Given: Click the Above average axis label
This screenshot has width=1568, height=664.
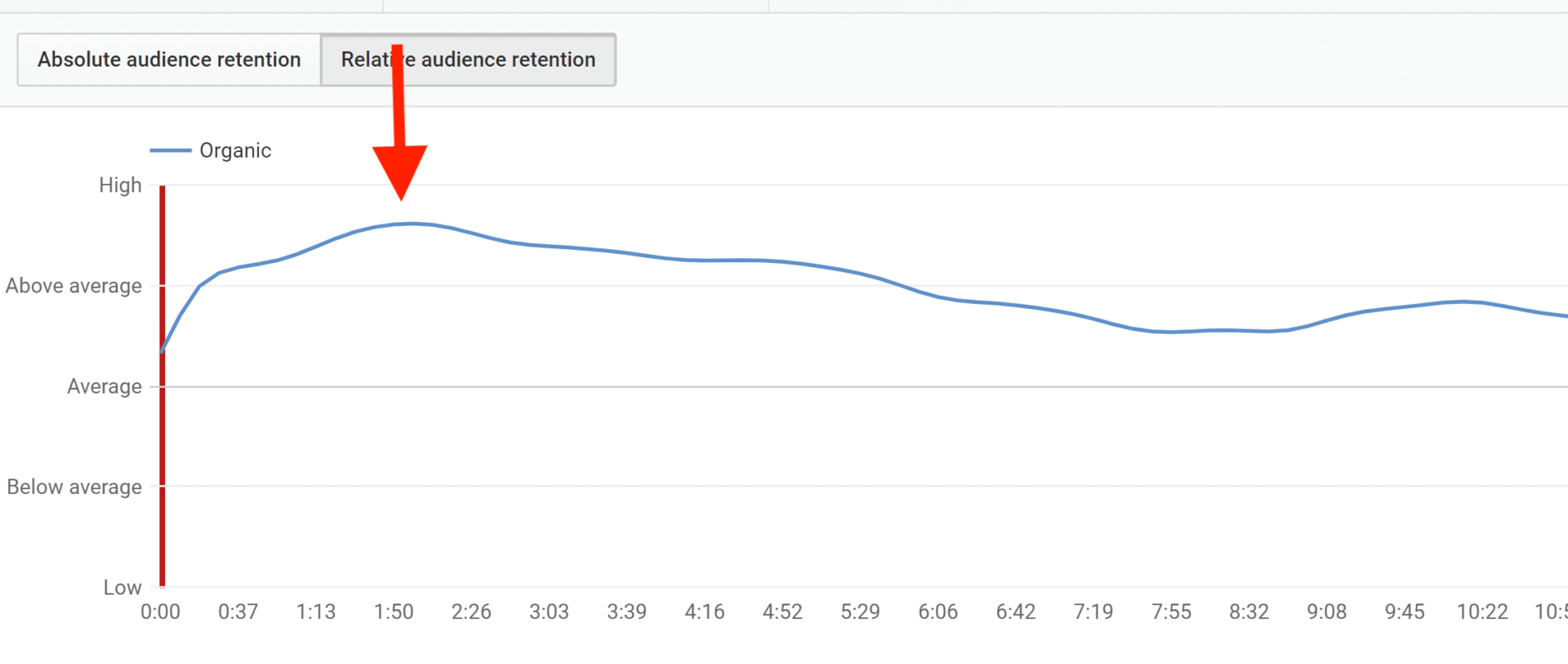Looking at the screenshot, I should (73, 285).
